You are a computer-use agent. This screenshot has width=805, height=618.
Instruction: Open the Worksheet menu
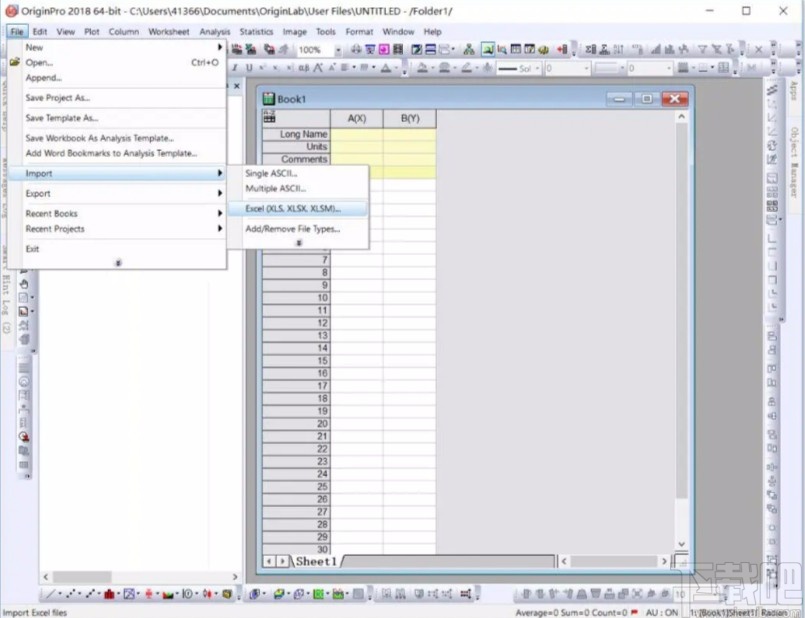click(x=168, y=31)
